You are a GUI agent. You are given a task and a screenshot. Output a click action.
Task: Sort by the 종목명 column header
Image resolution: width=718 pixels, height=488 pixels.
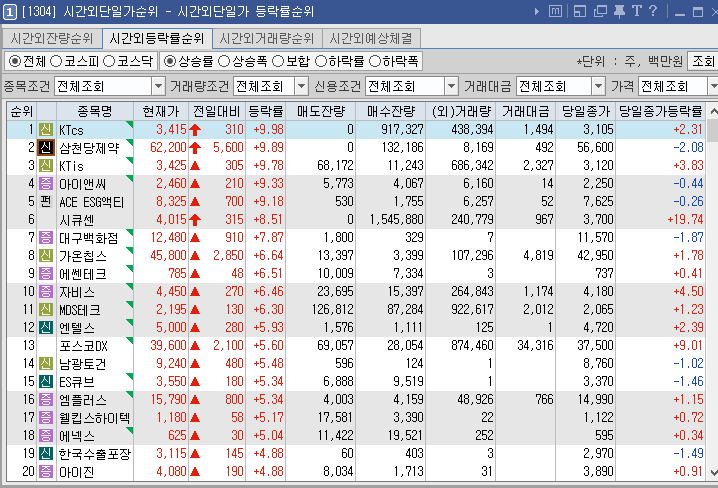coord(94,111)
